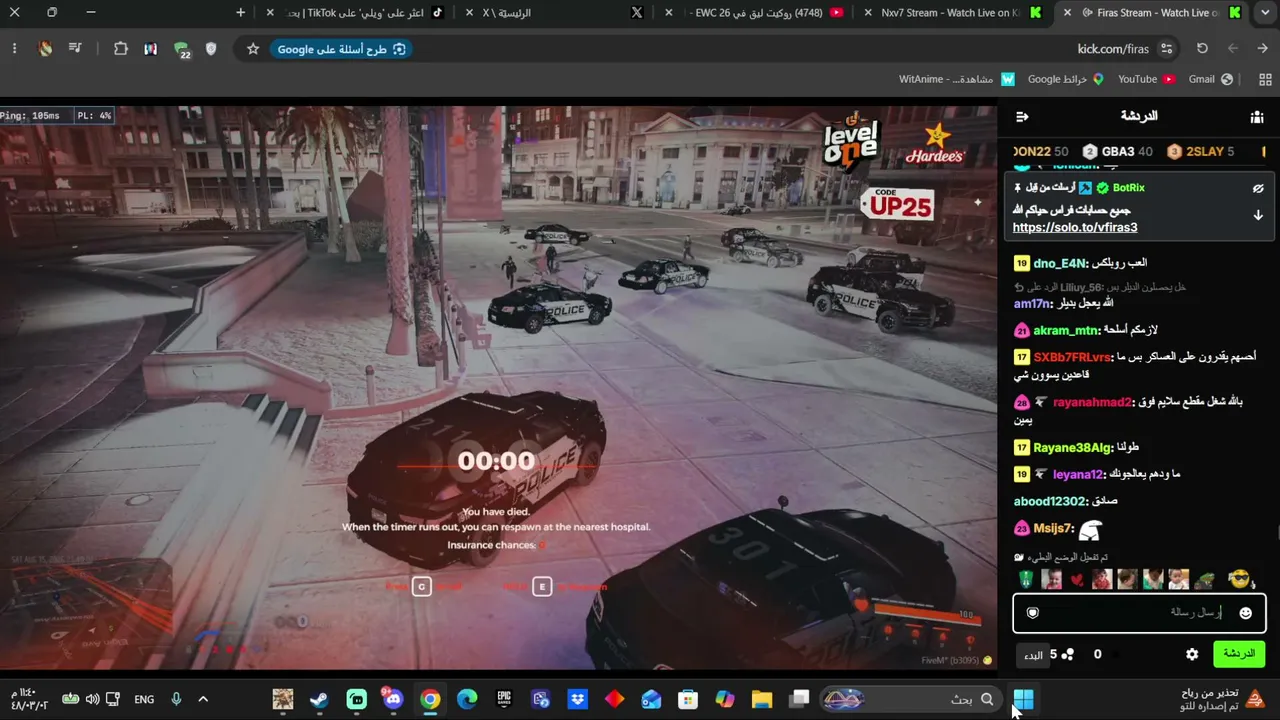This screenshot has width=1280, height=720.
Task: Open the Windows Start menu
Action: pos(1023,699)
